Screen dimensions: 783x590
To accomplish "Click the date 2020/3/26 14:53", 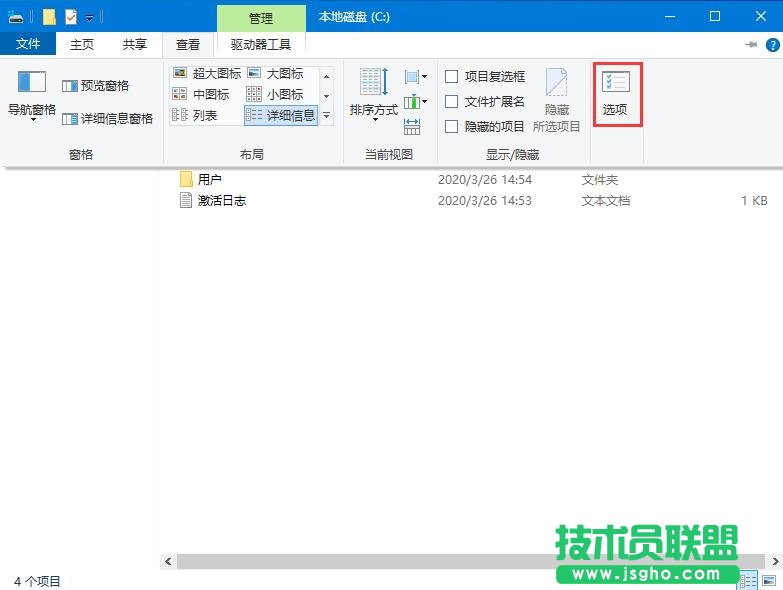I will [485, 201].
